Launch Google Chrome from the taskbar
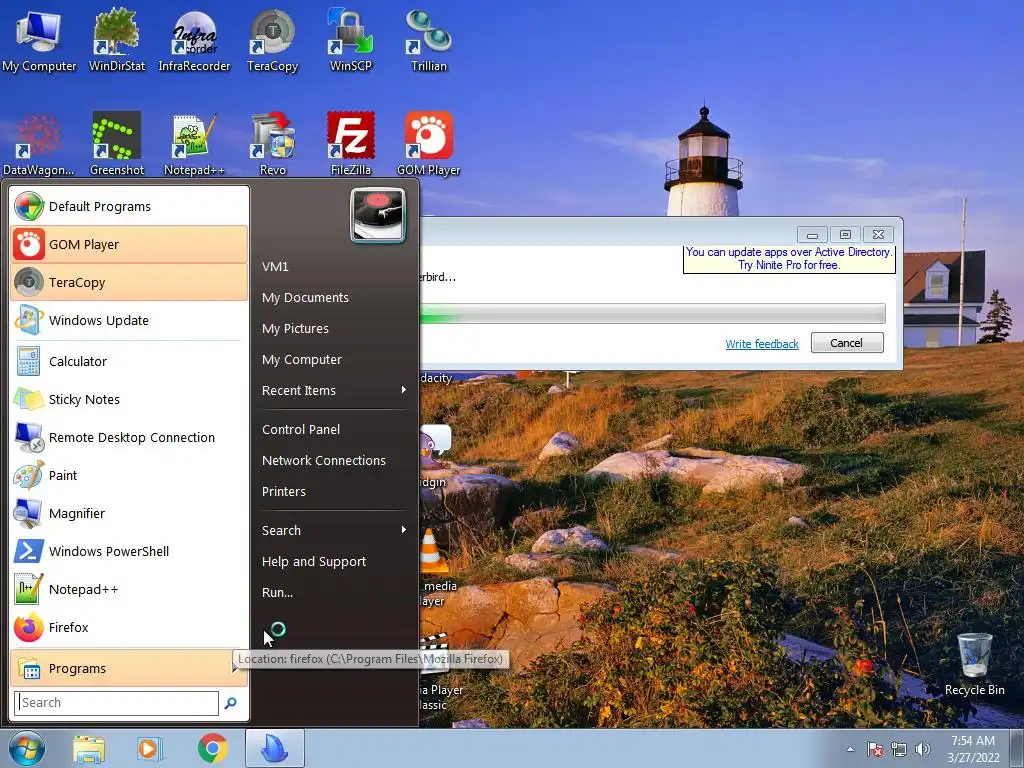The width and height of the screenshot is (1024, 768). click(x=212, y=749)
